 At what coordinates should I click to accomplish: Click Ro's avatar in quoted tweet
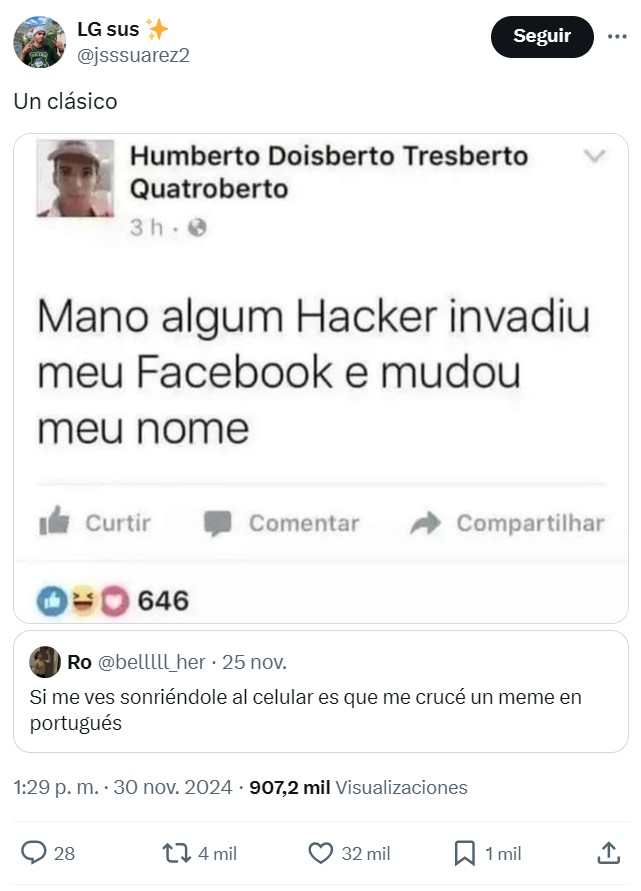coord(45,662)
